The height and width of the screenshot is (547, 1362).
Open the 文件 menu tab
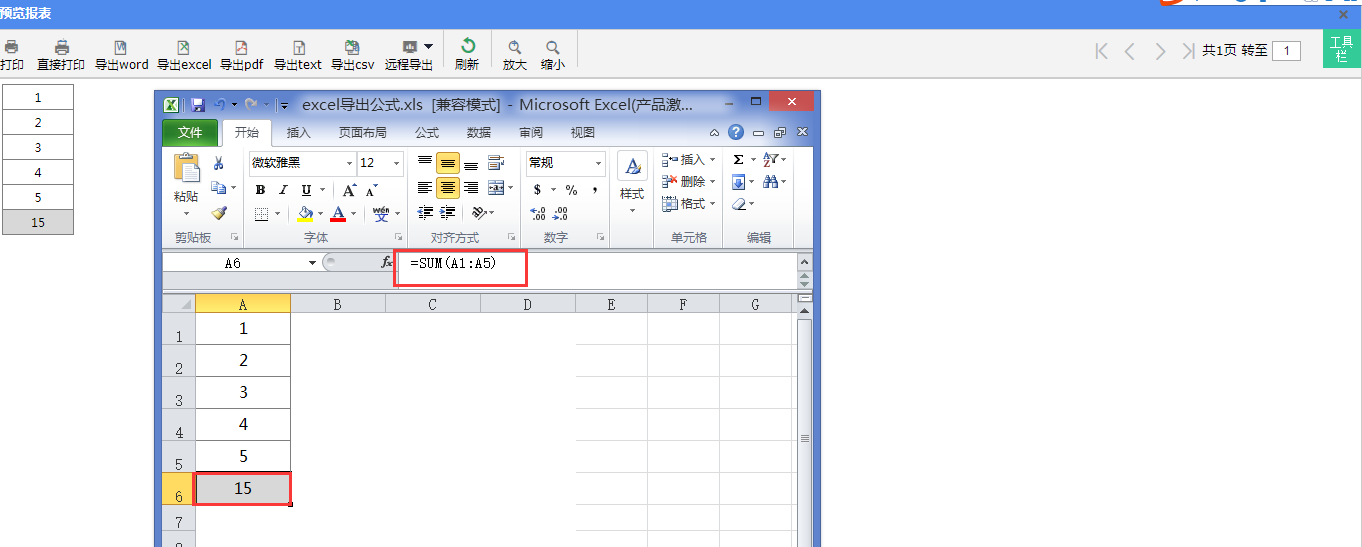pyautogui.click(x=190, y=133)
